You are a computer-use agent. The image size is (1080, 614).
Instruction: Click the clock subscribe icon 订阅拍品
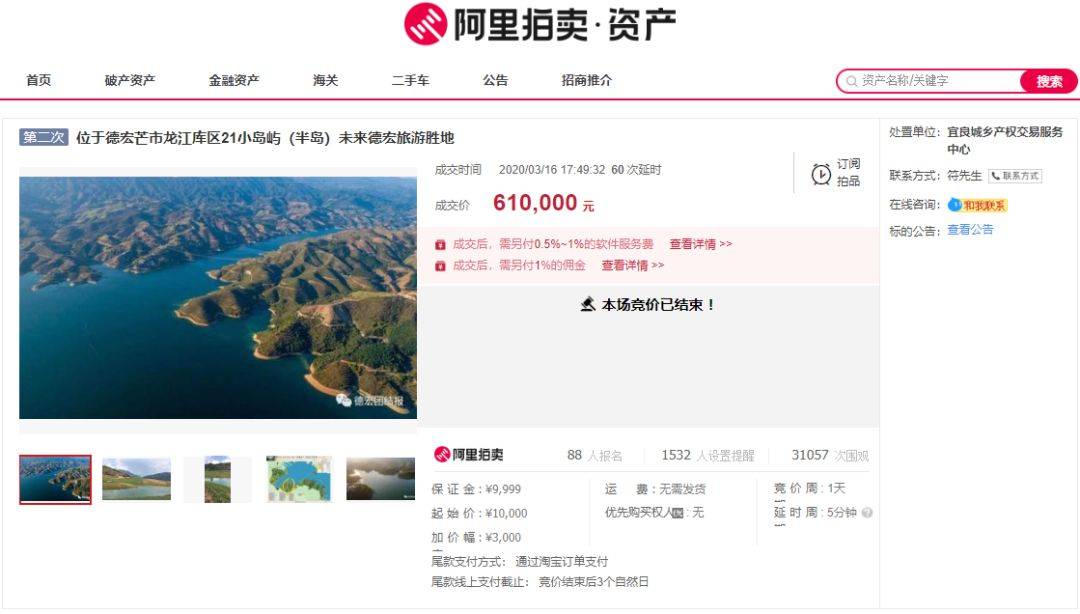821,174
